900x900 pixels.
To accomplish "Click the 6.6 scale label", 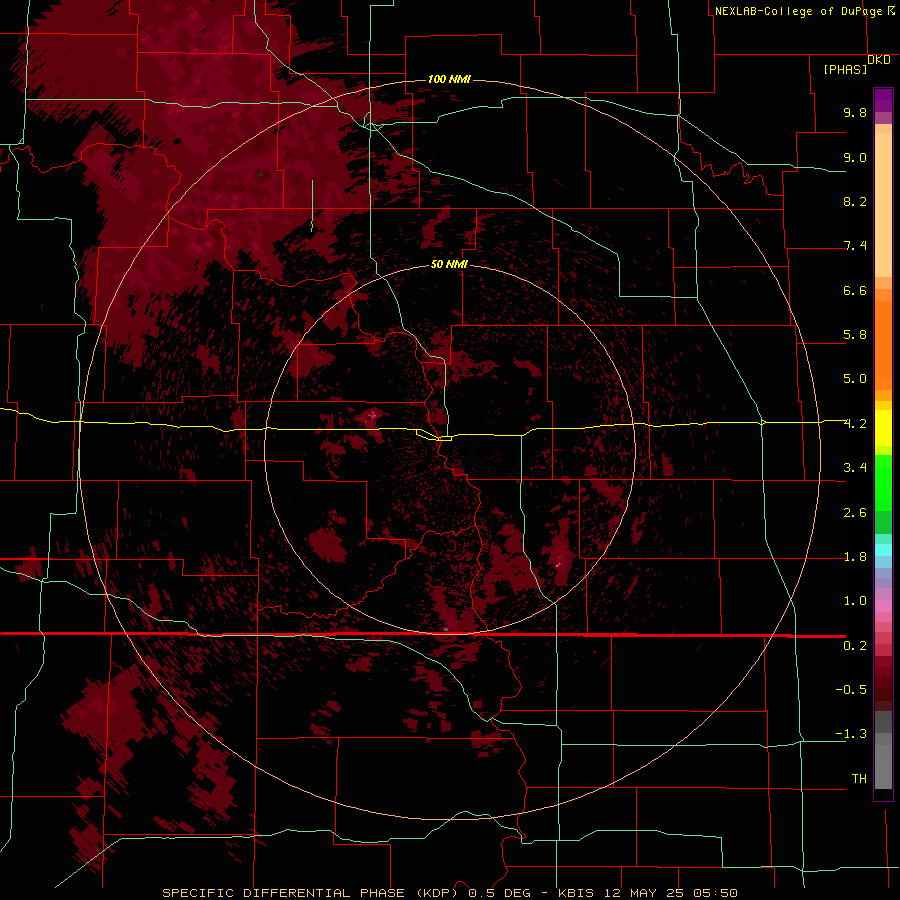I will click(x=855, y=290).
